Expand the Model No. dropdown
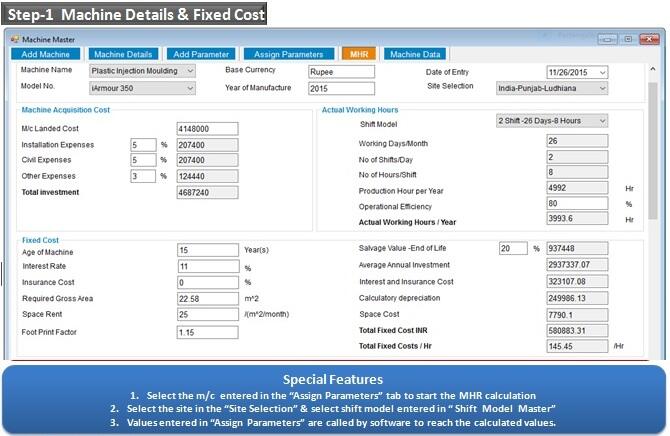The image size is (670, 436). (190, 88)
